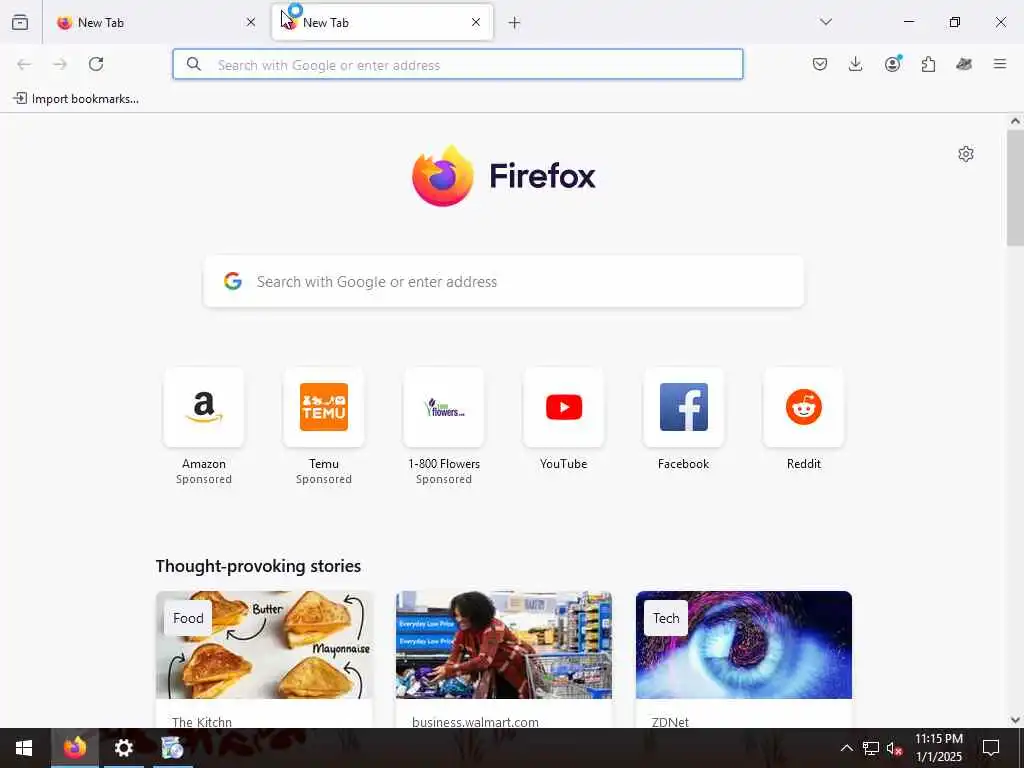Click the Tech category tag
Image resolution: width=1024 pixels, height=768 pixels.
coord(666,618)
